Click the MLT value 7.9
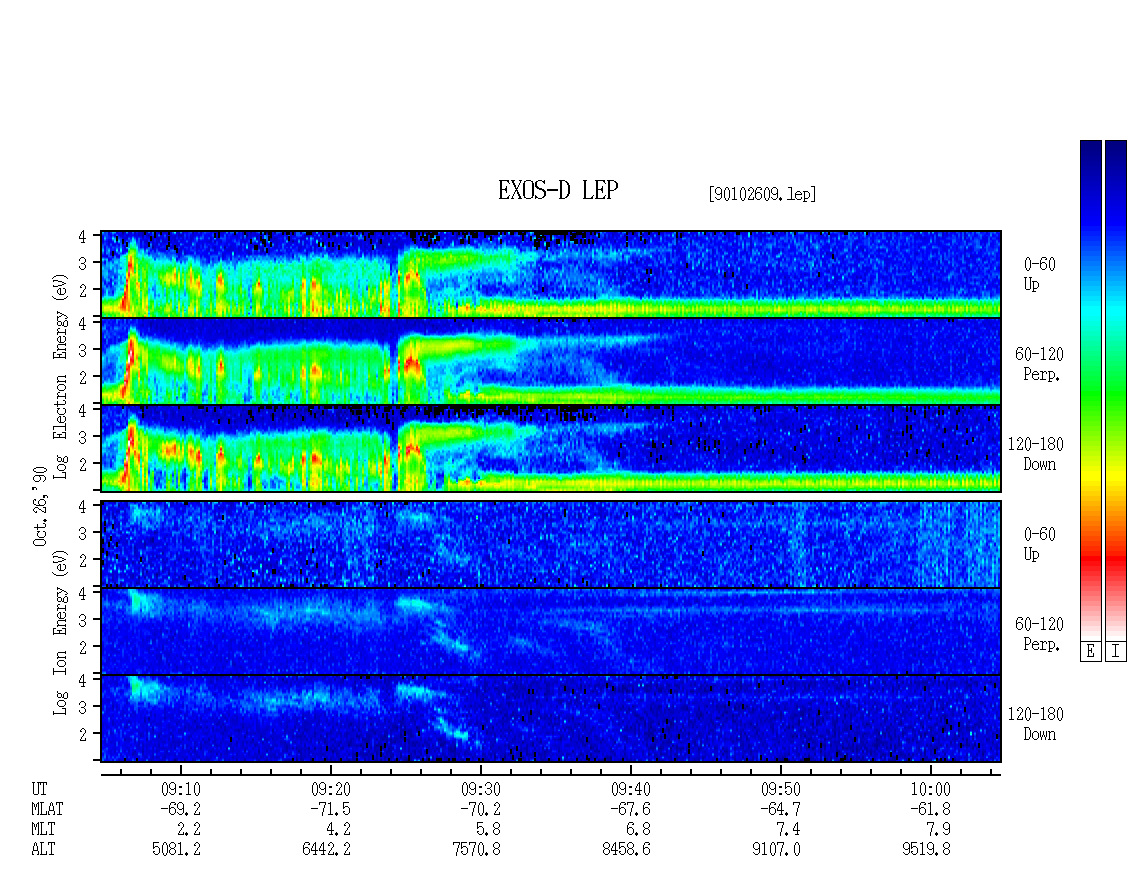Screen dimensions: 1130x875 click(x=939, y=829)
